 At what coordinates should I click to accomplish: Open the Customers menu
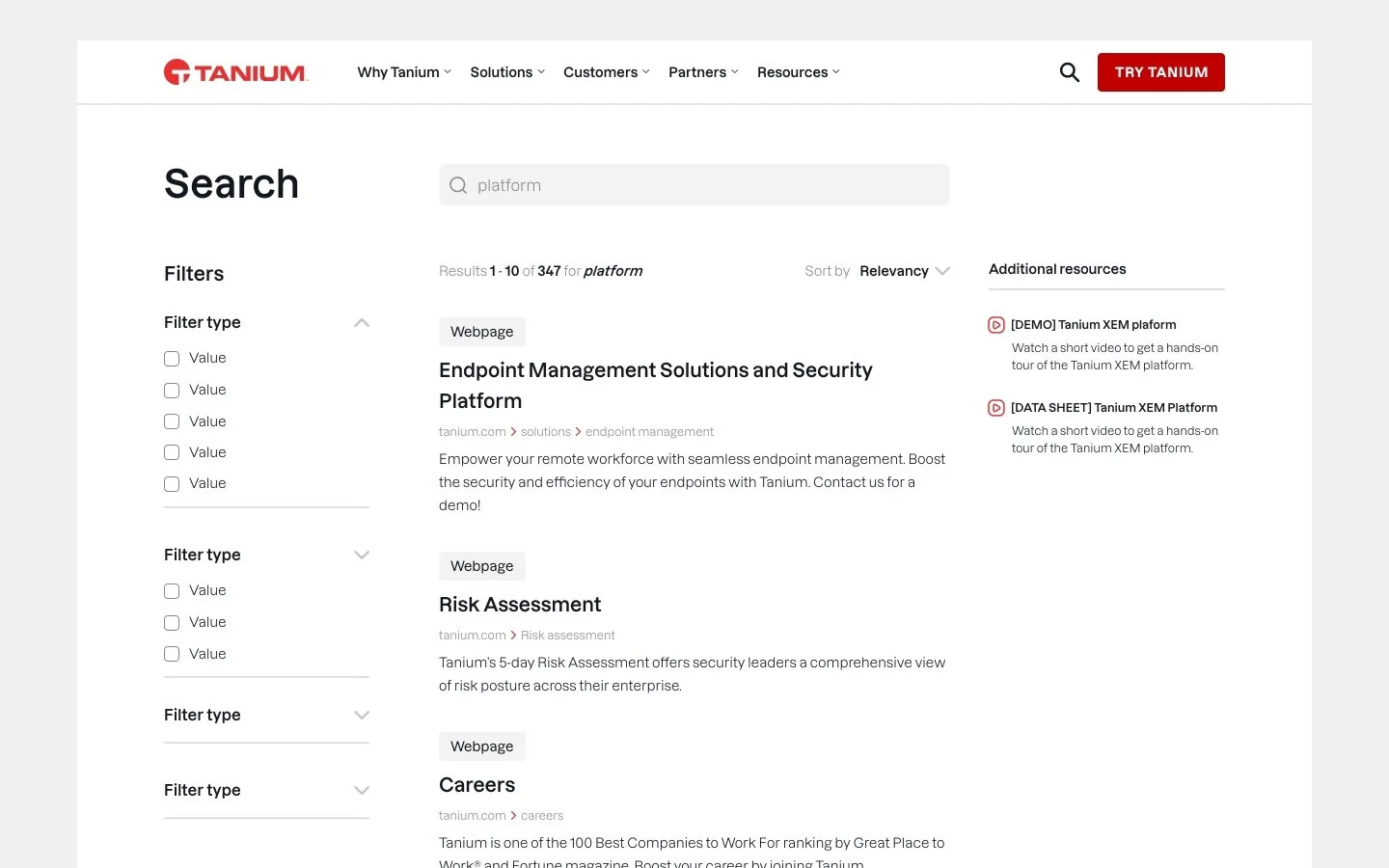[x=607, y=72]
